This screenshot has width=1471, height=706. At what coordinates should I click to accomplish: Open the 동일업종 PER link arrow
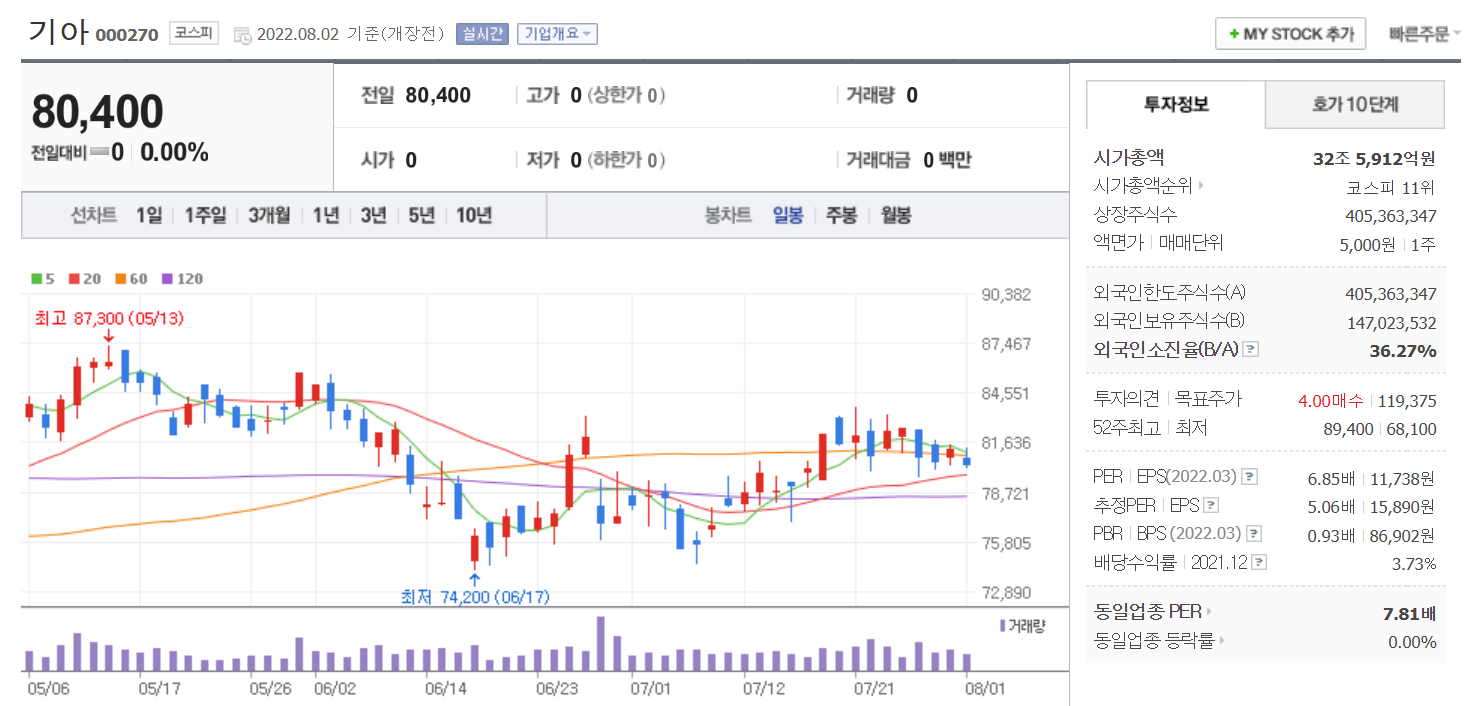pyautogui.click(x=1209, y=612)
